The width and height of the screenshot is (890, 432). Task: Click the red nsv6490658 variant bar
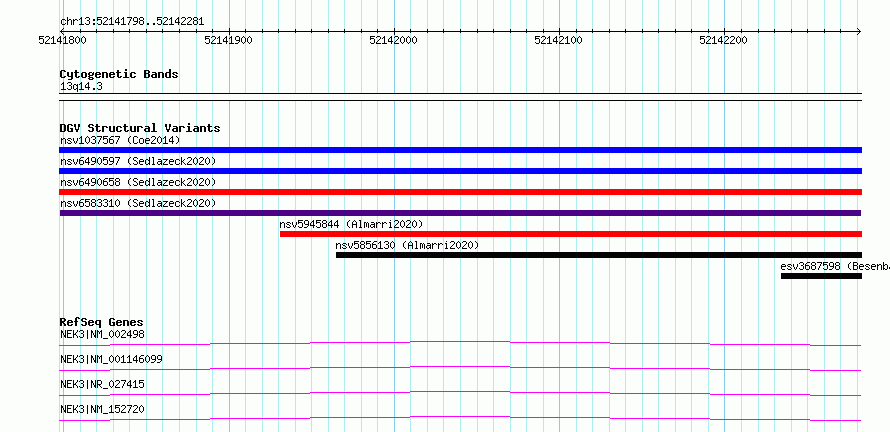pos(460,192)
